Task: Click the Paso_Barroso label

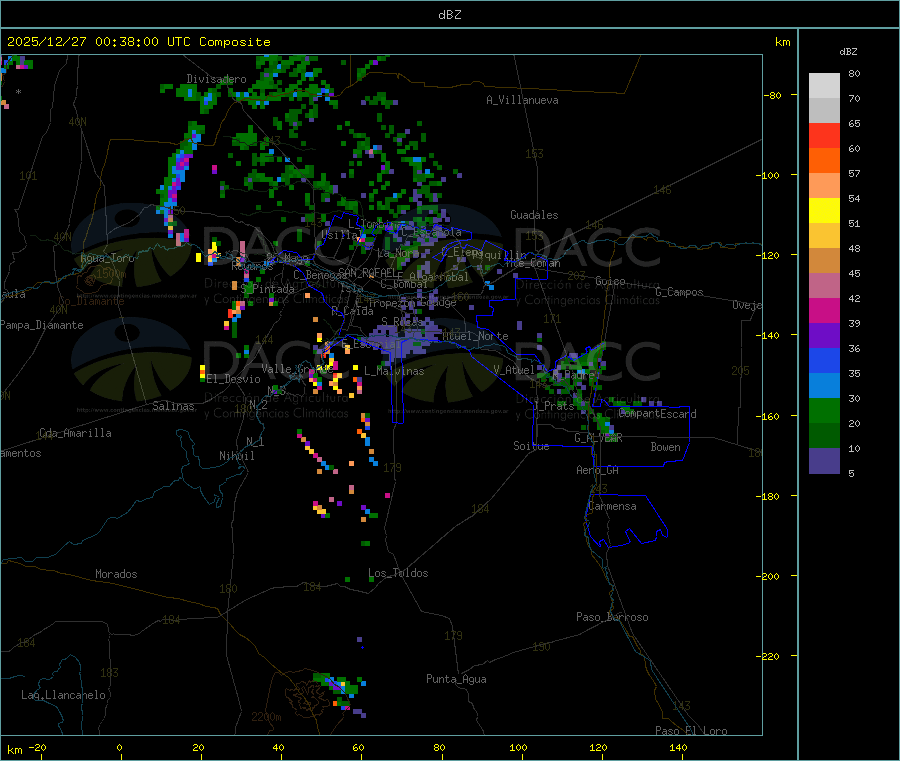Action: point(612,617)
